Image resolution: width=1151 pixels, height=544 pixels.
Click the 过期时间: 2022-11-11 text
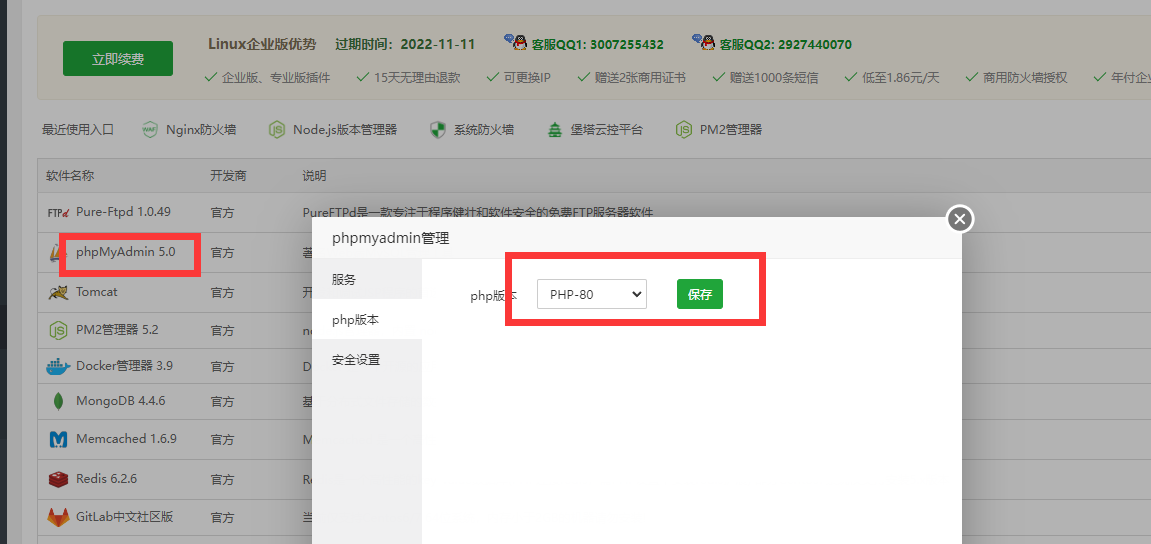[x=405, y=44]
